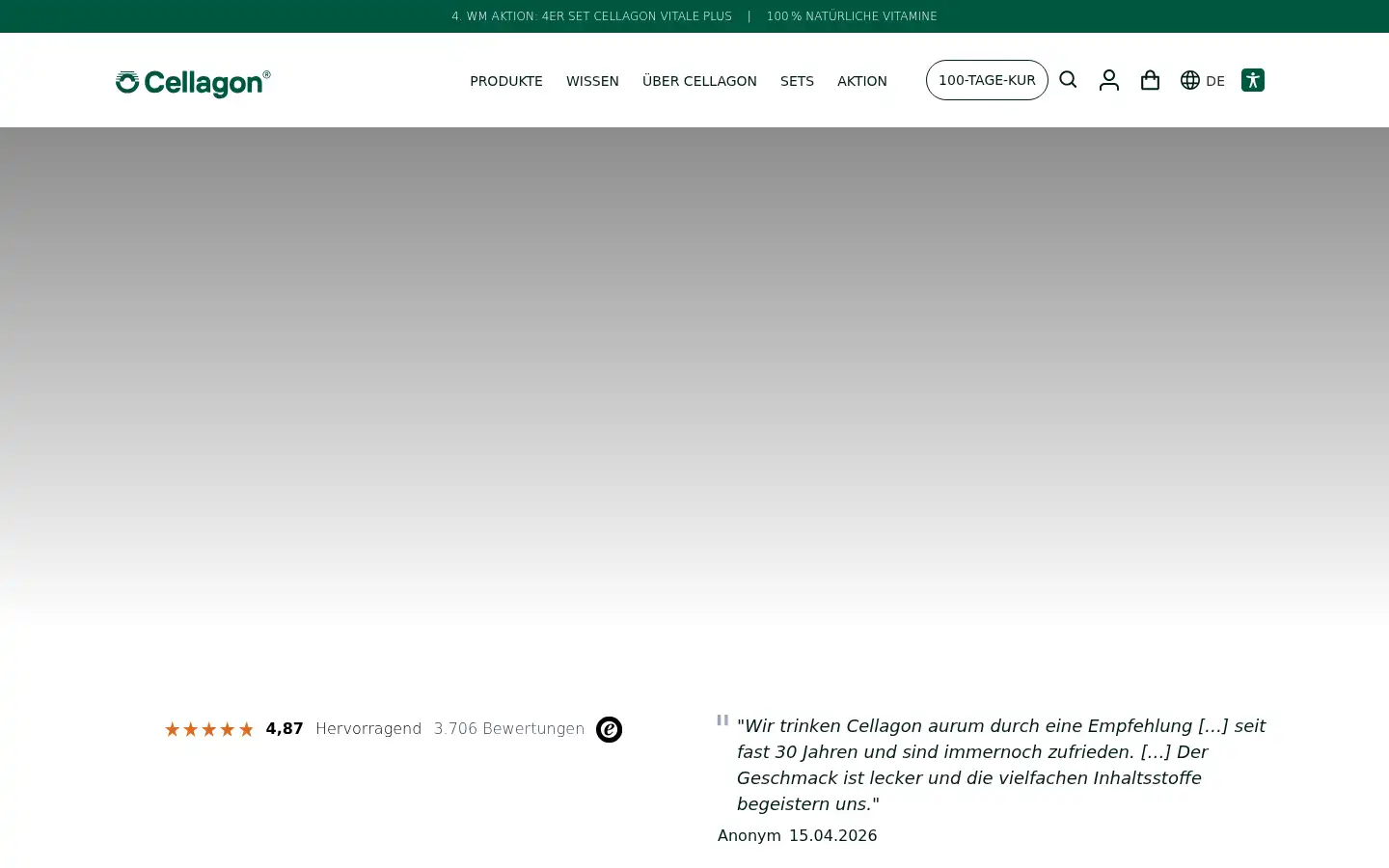Image resolution: width=1389 pixels, height=868 pixels.
Task: Open the 3.706 Bewertungen link
Action: 509,729
